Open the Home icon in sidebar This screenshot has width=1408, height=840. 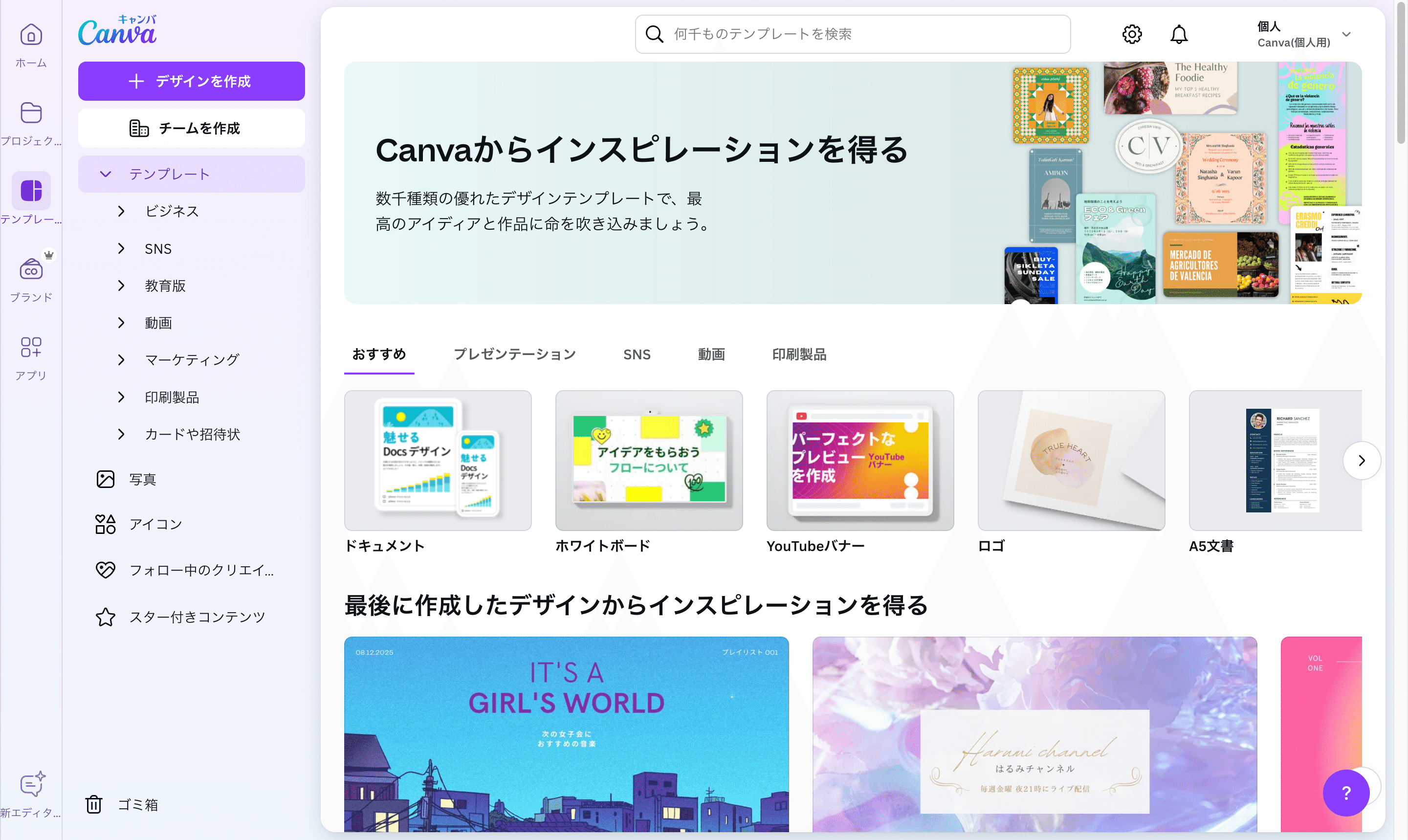[x=31, y=35]
